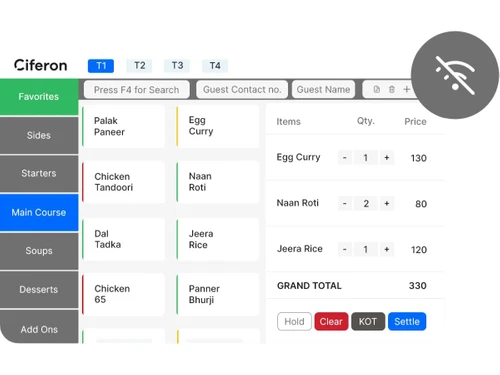The image size is (500, 375).
Task: Click the offline no-wifi badge icon
Action: click(455, 75)
